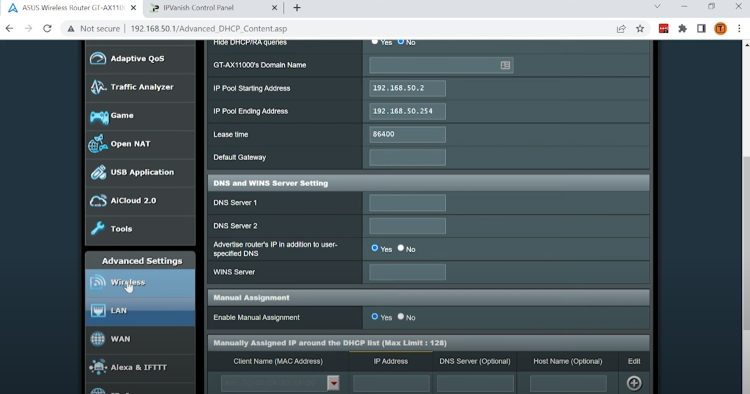Click manual assignment IP Address field

(391, 383)
